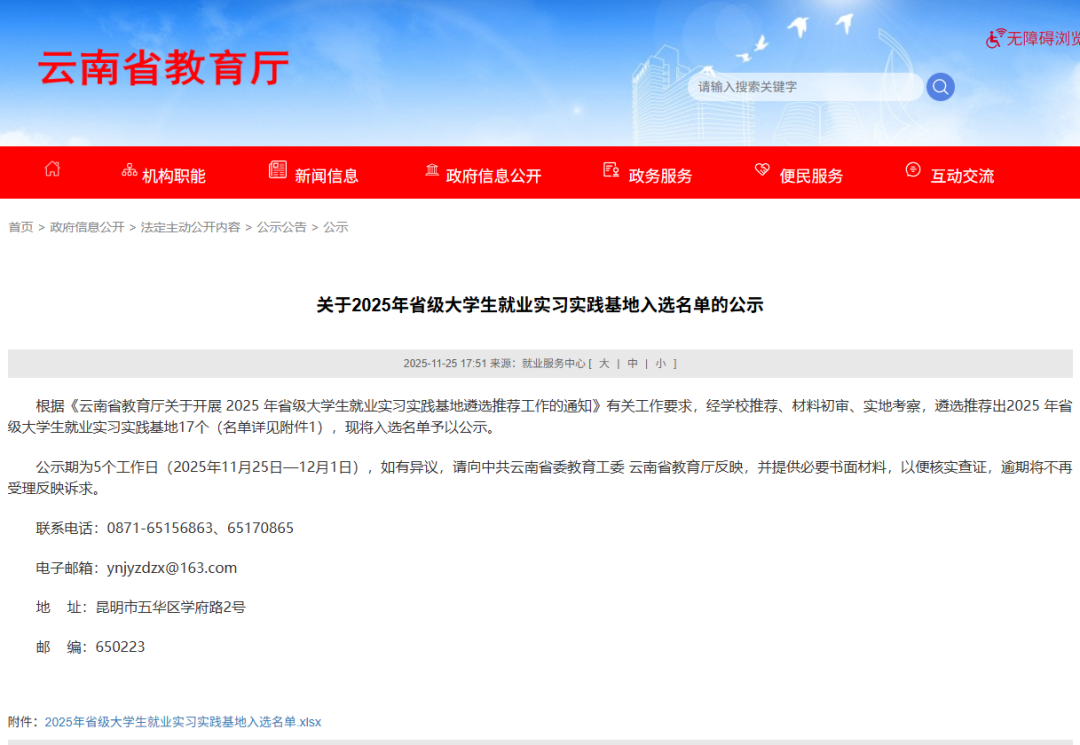Click the 机构职能 organization icon
1080x745 pixels.
click(x=129, y=170)
